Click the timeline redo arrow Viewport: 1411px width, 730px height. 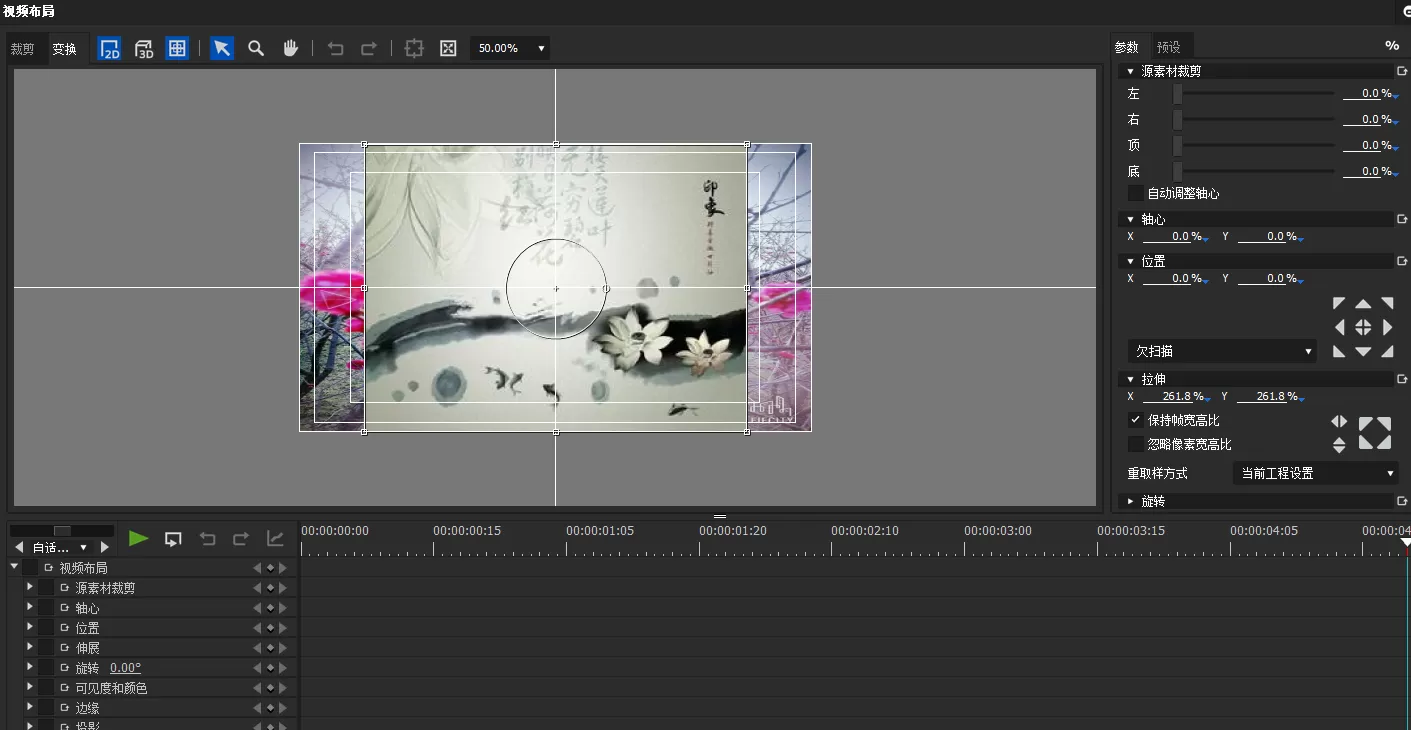[241, 539]
